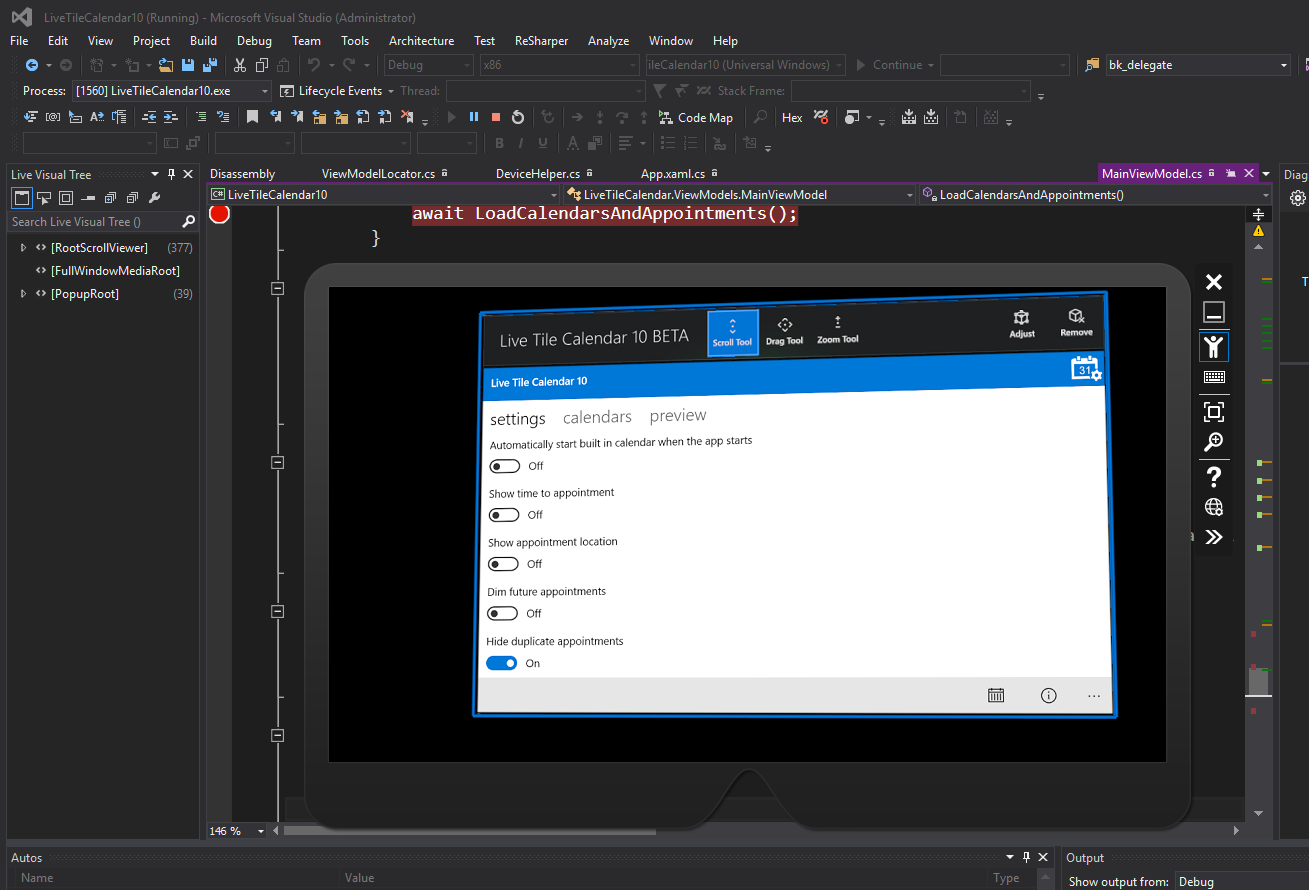Open emulator keyboard input icon
1309x890 pixels.
point(1214,378)
